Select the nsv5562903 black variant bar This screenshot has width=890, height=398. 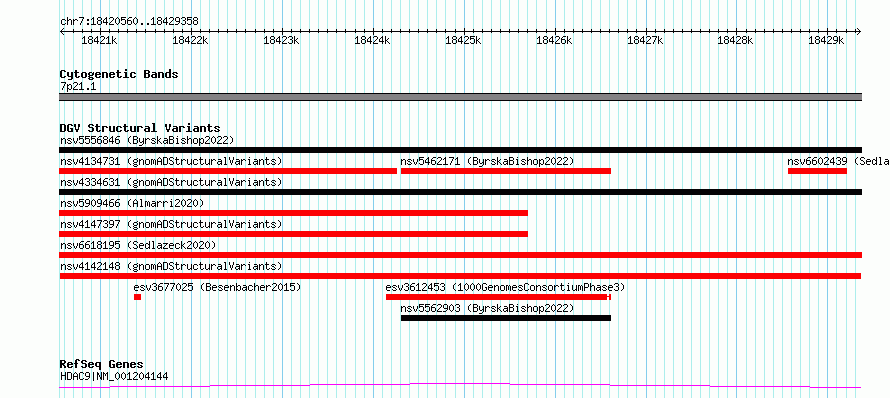point(506,318)
